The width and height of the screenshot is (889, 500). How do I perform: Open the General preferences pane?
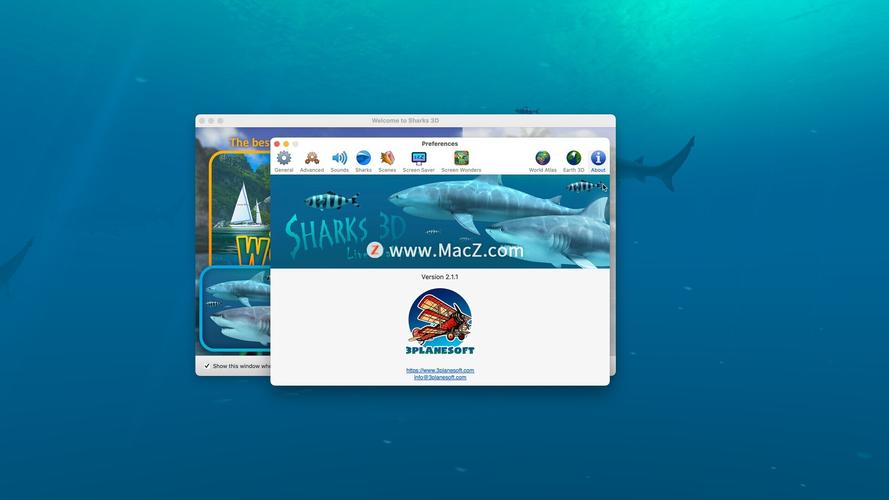tap(283, 161)
